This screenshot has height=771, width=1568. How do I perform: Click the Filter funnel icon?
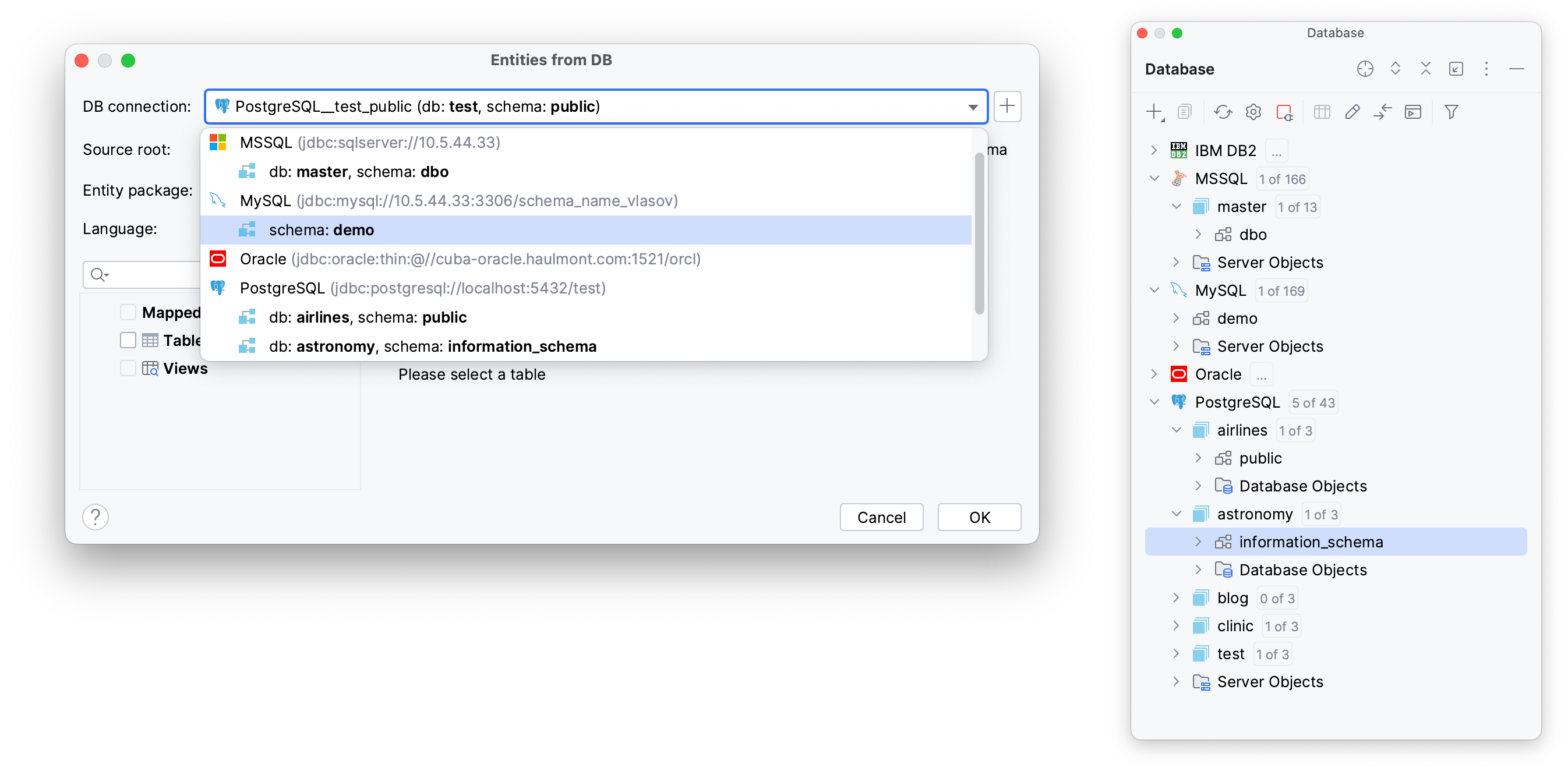(x=1451, y=112)
